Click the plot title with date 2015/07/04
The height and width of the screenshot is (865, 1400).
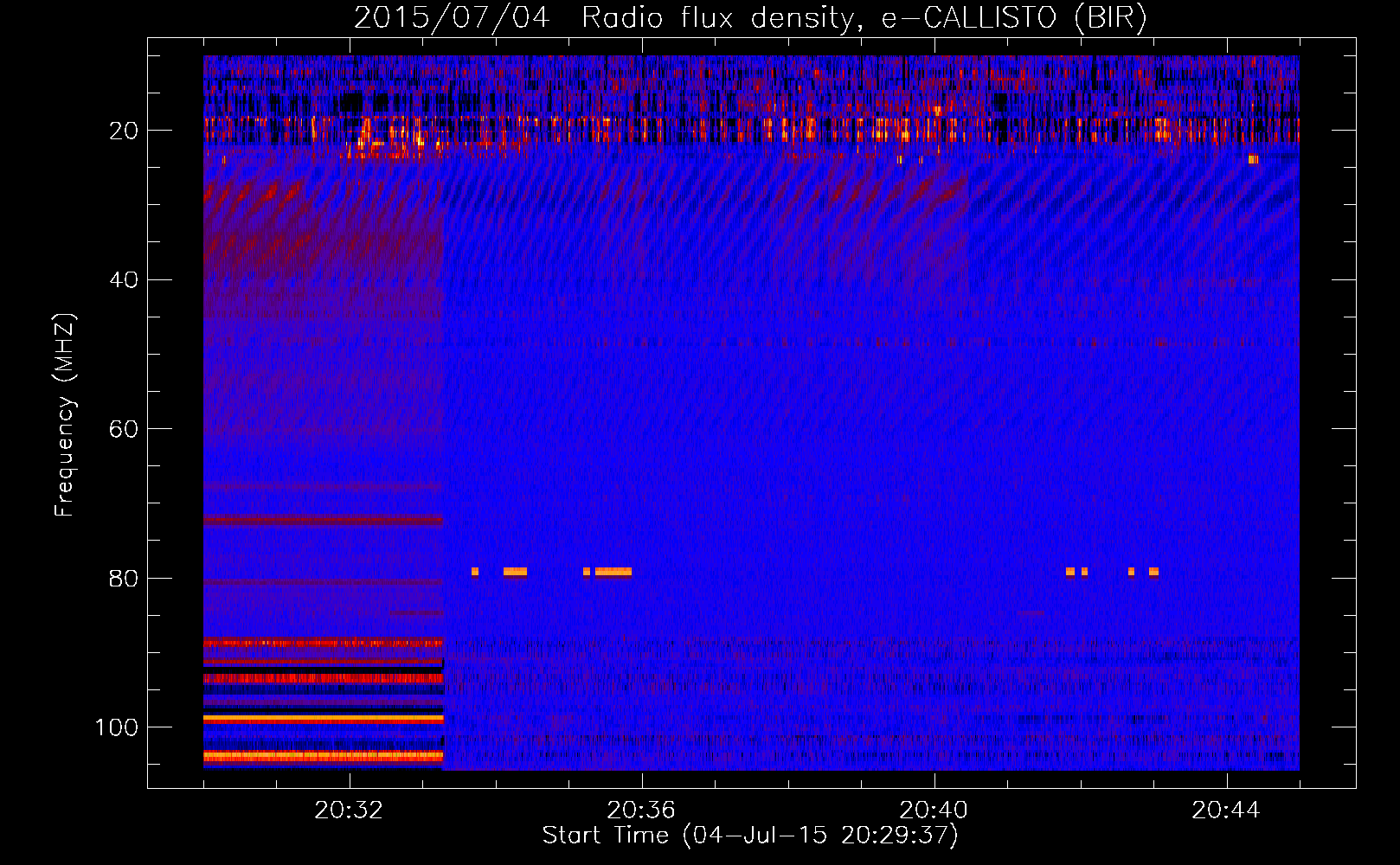tap(750, 17)
